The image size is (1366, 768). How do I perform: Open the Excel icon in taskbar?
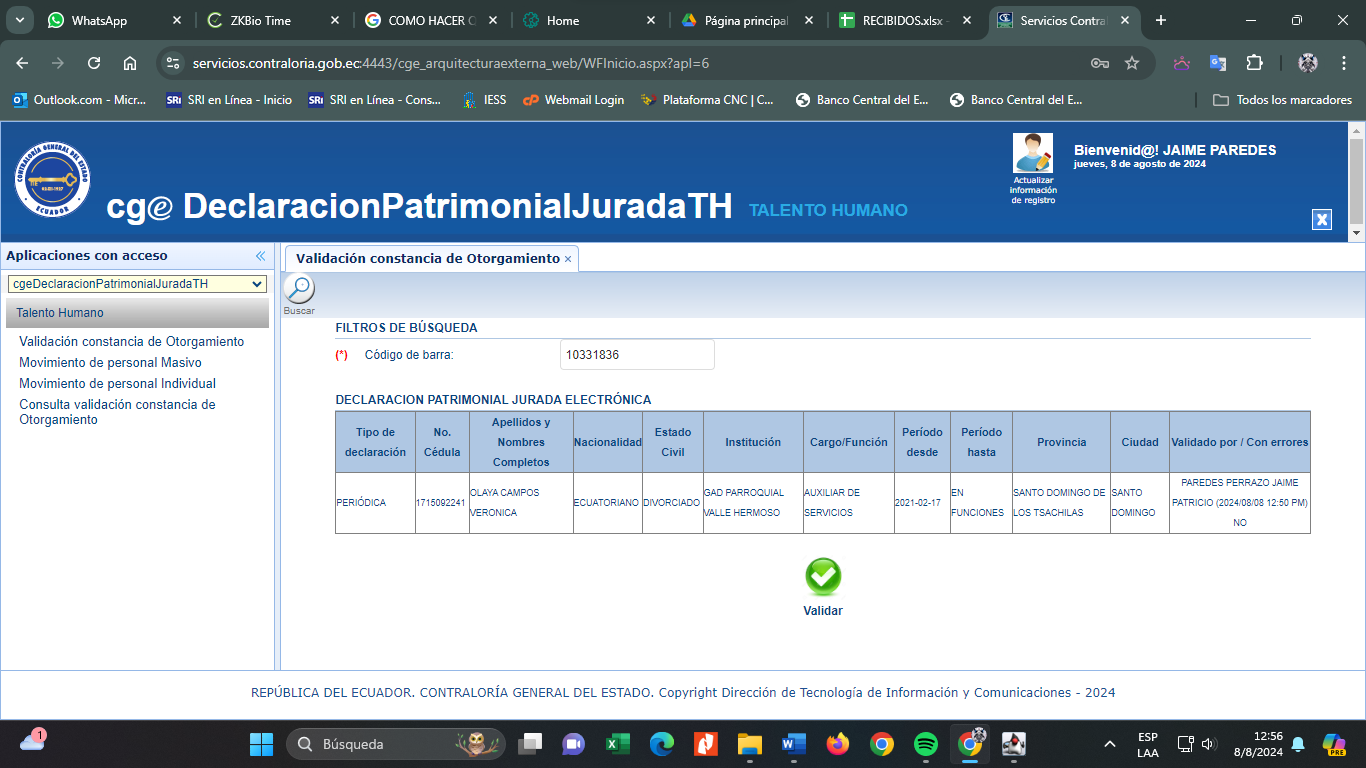617,744
